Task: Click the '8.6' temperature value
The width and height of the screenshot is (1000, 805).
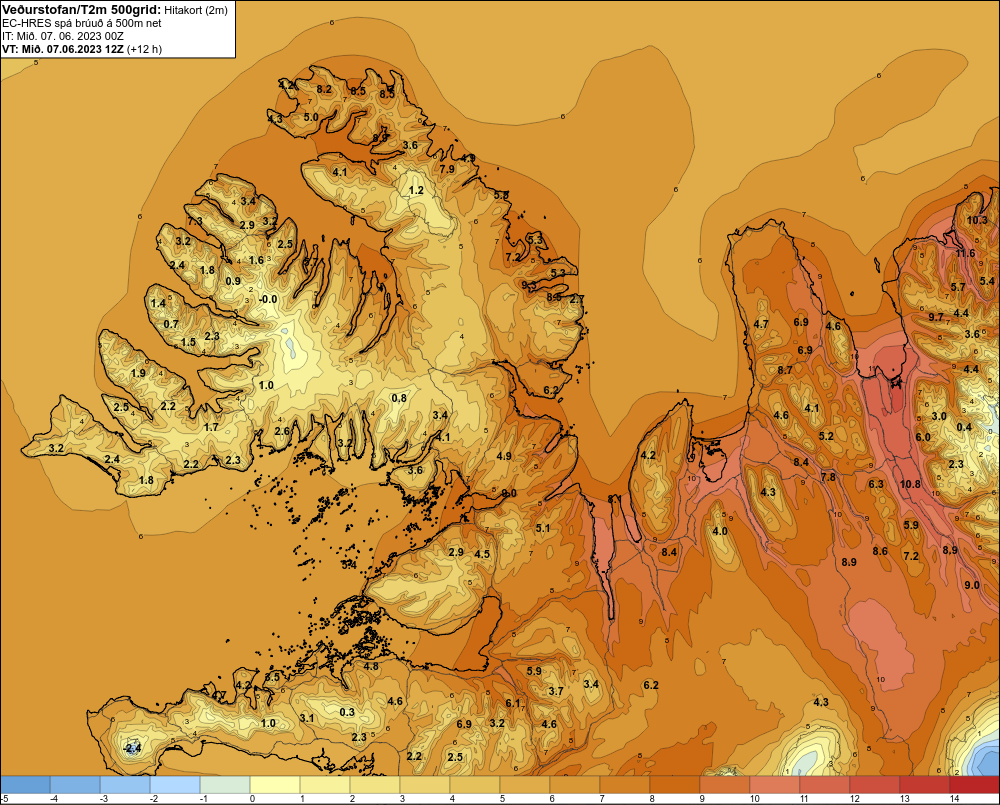Action: pos(880,551)
